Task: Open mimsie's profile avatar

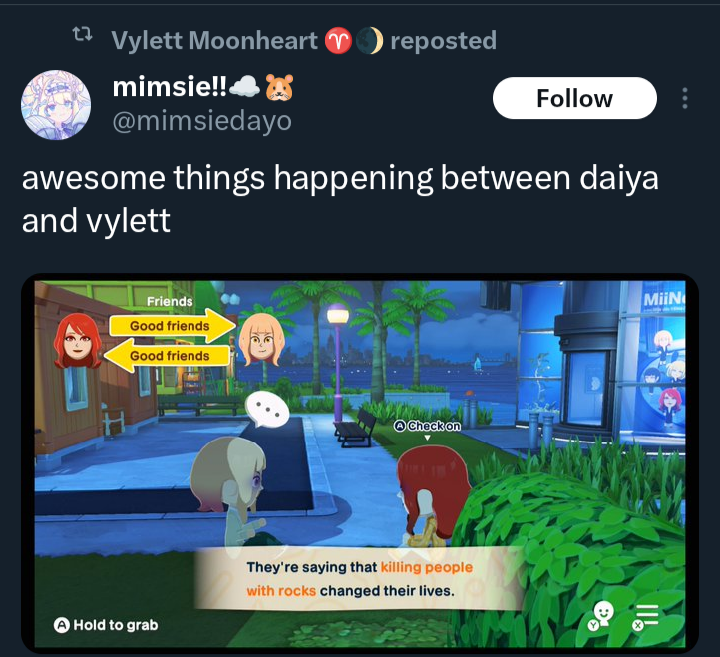Action: 56,105
